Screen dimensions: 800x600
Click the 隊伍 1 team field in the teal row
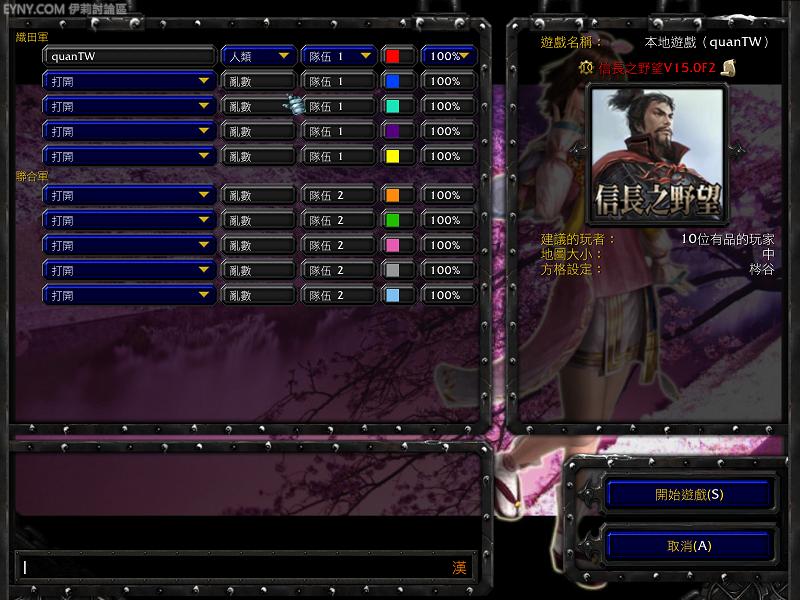339,106
